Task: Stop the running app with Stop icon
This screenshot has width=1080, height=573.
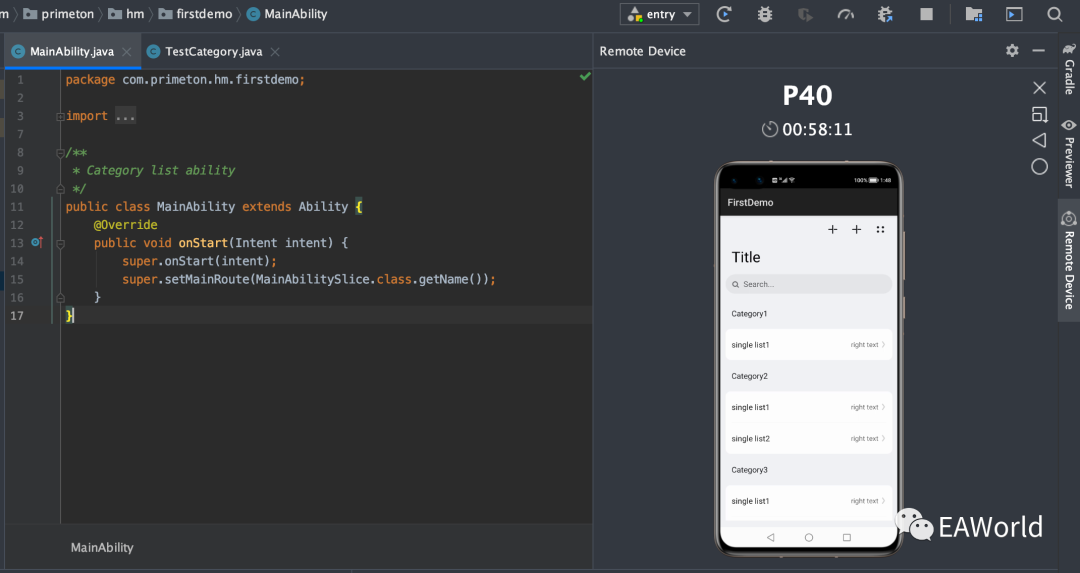Action: [x=926, y=14]
